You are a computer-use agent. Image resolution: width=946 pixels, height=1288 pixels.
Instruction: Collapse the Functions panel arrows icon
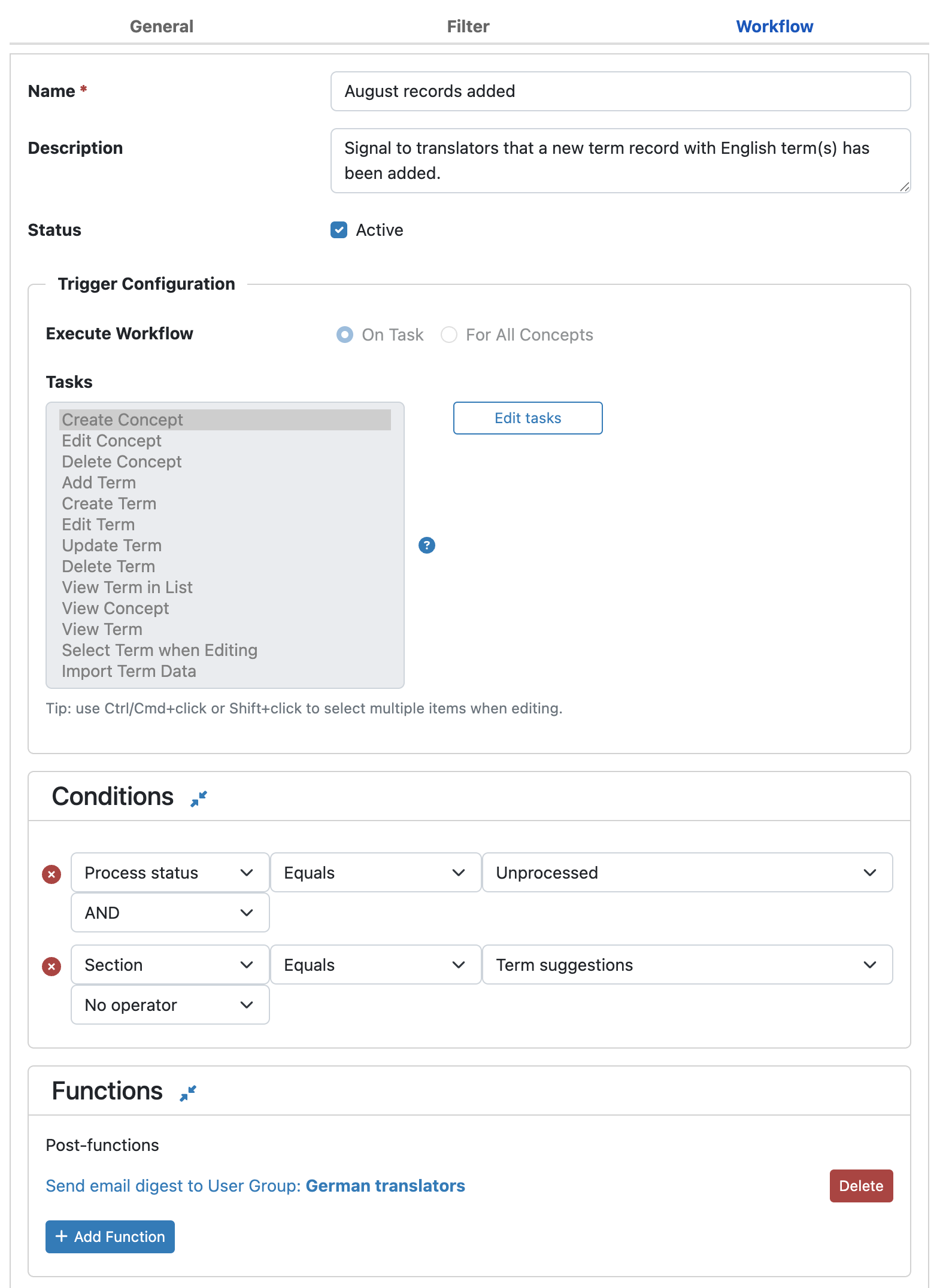point(188,1093)
